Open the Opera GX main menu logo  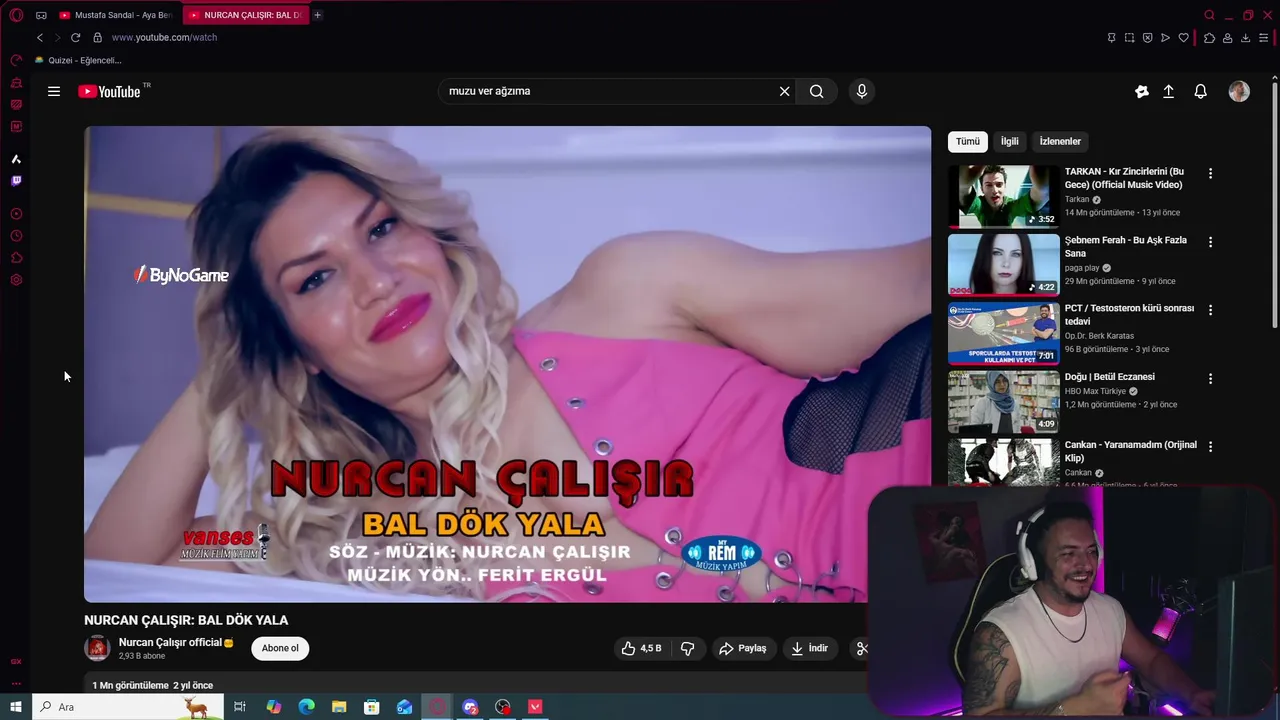coord(16,15)
